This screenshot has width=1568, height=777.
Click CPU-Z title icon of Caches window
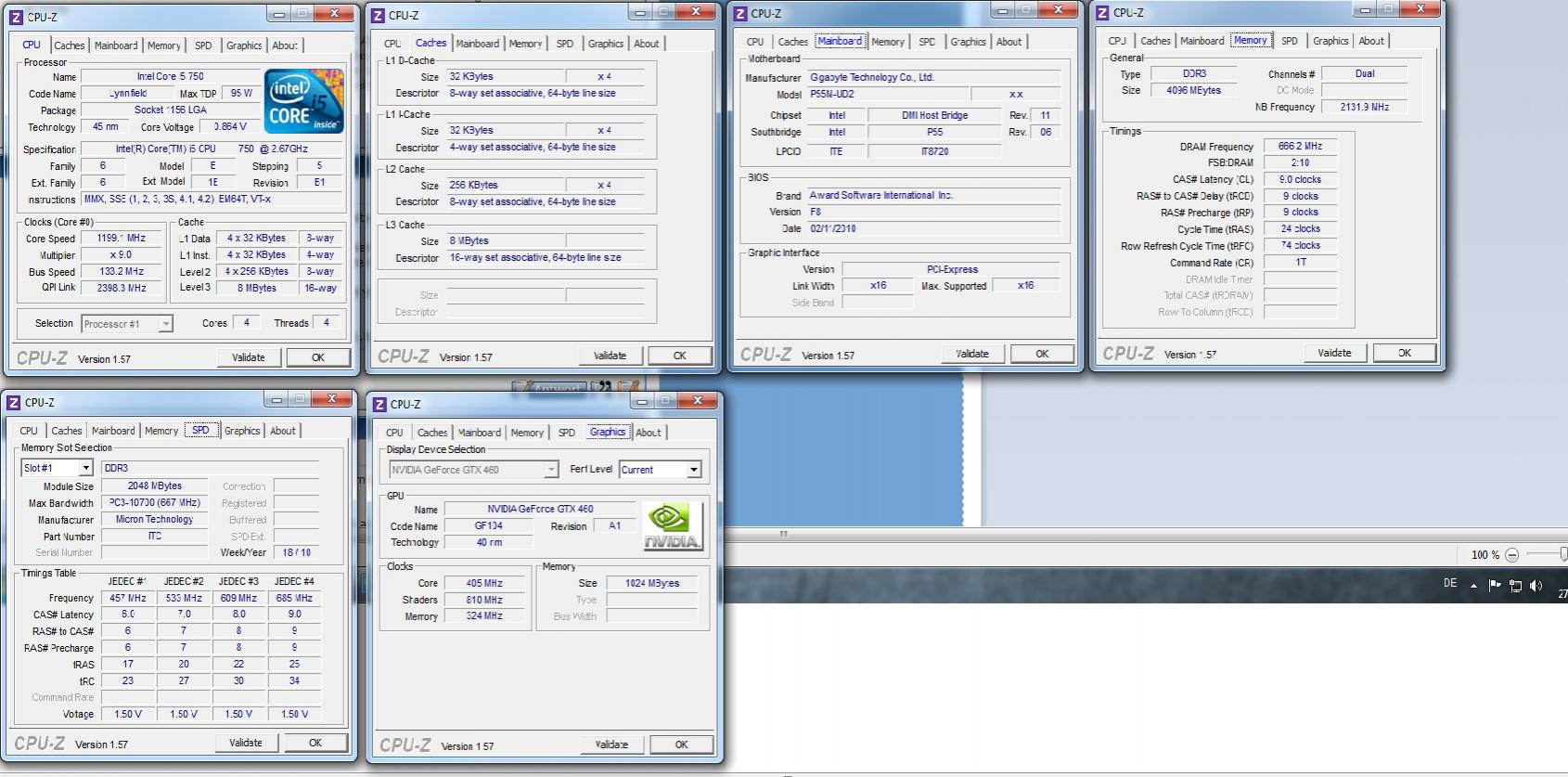click(x=377, y=15)
